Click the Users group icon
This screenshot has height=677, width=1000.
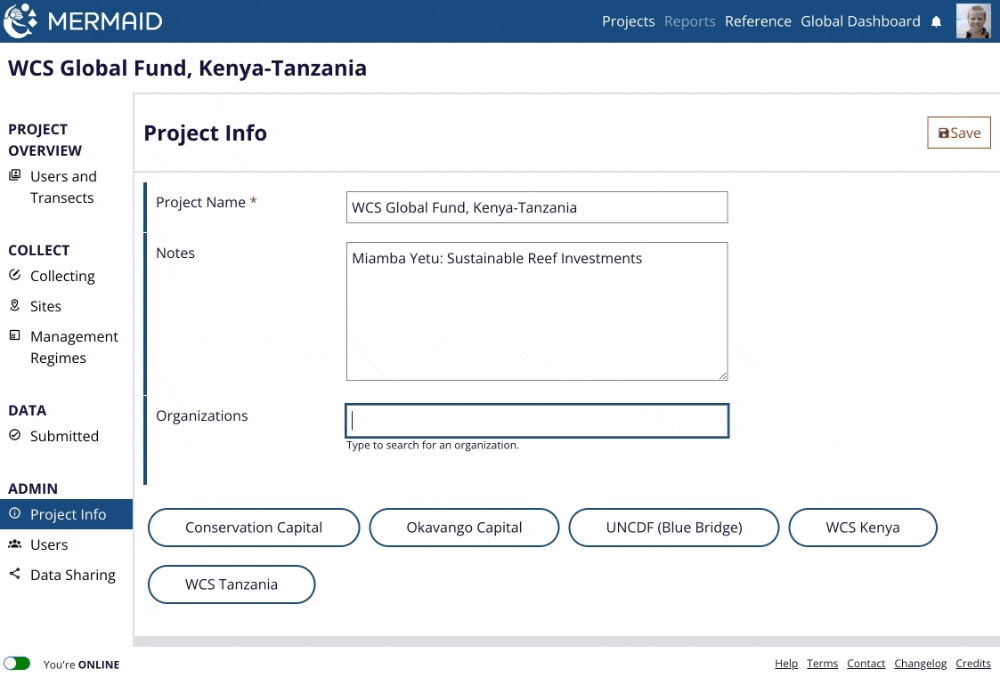(x=15, y=544)
